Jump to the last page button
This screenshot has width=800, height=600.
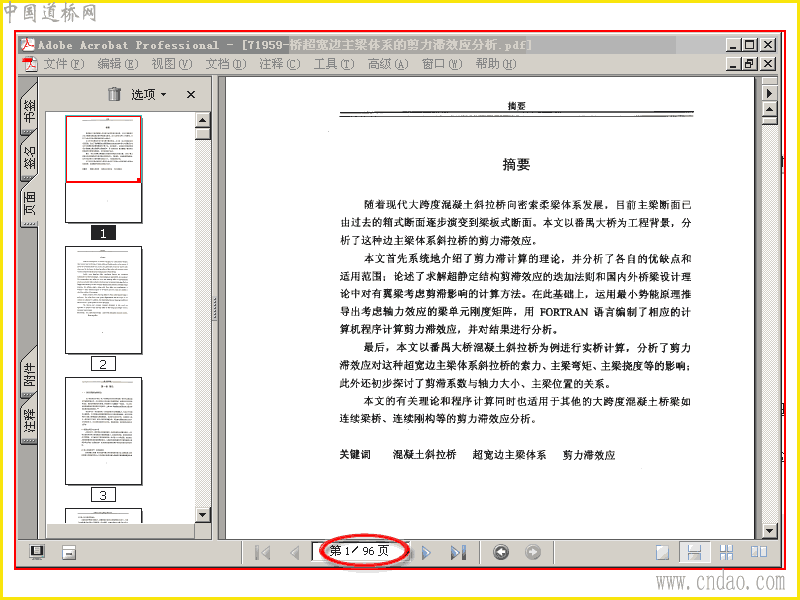coord(458,552)
